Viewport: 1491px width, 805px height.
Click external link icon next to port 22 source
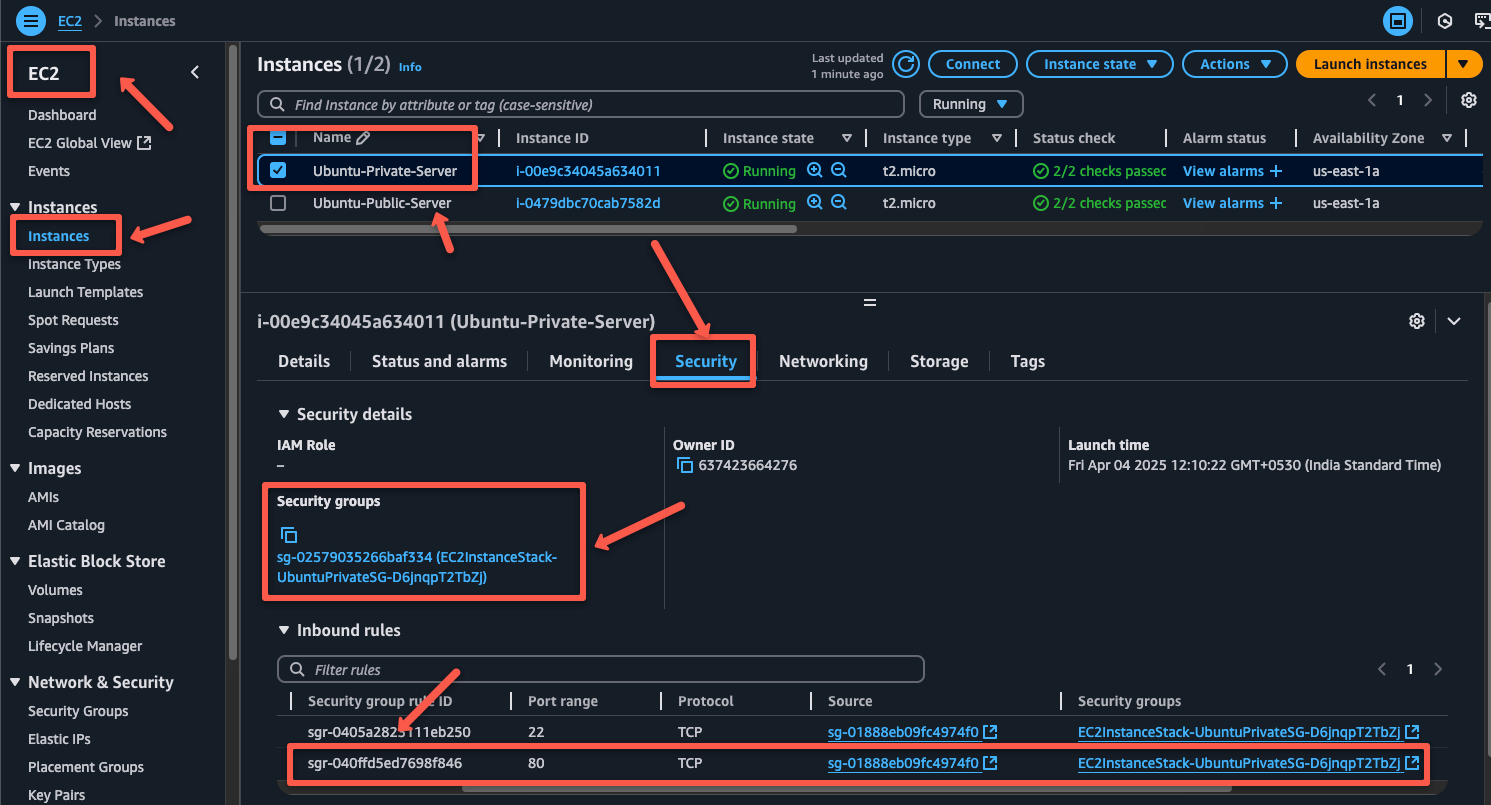click(990, 732)
